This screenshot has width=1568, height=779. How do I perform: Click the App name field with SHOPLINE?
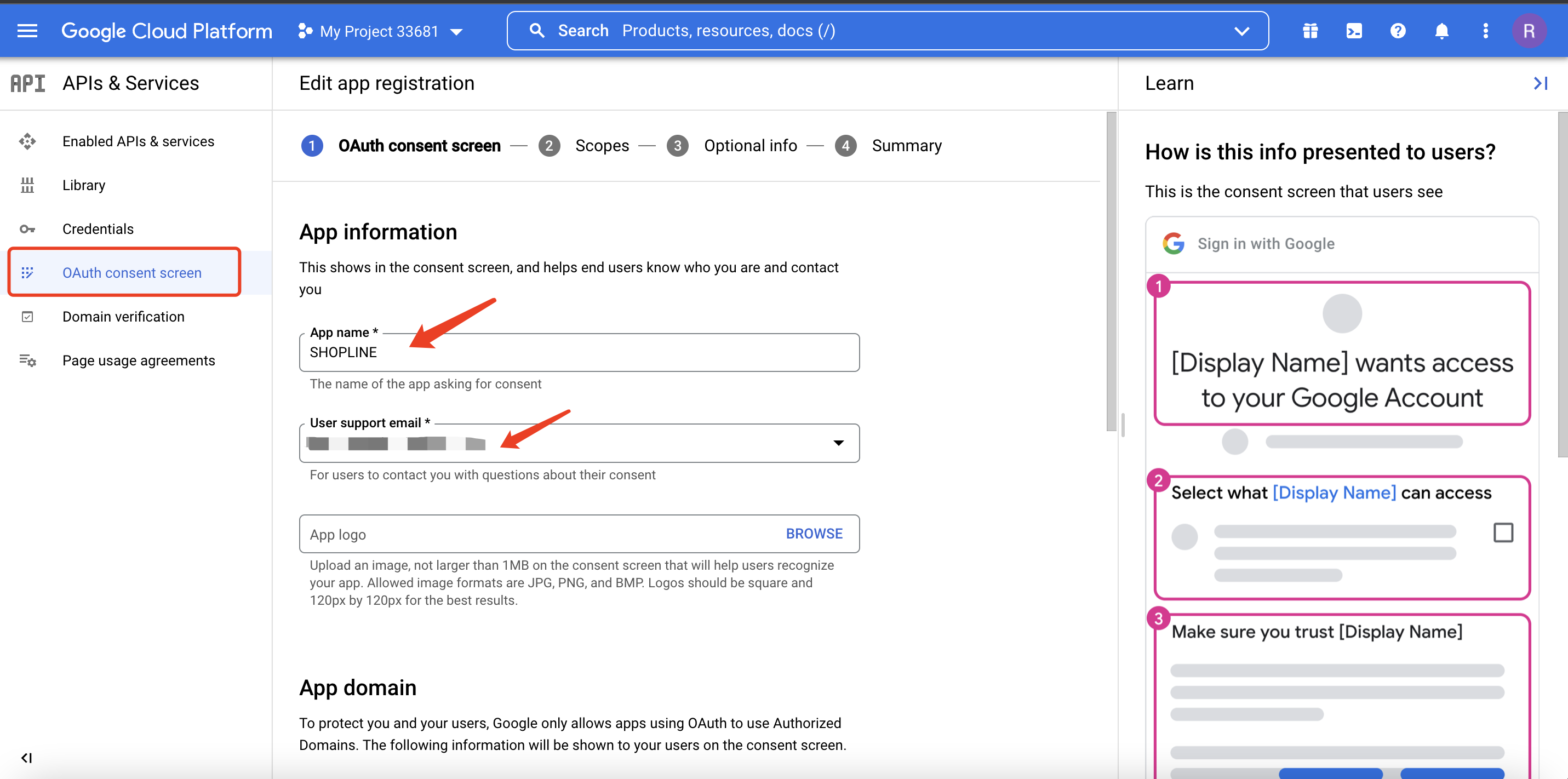coord(579,352)
